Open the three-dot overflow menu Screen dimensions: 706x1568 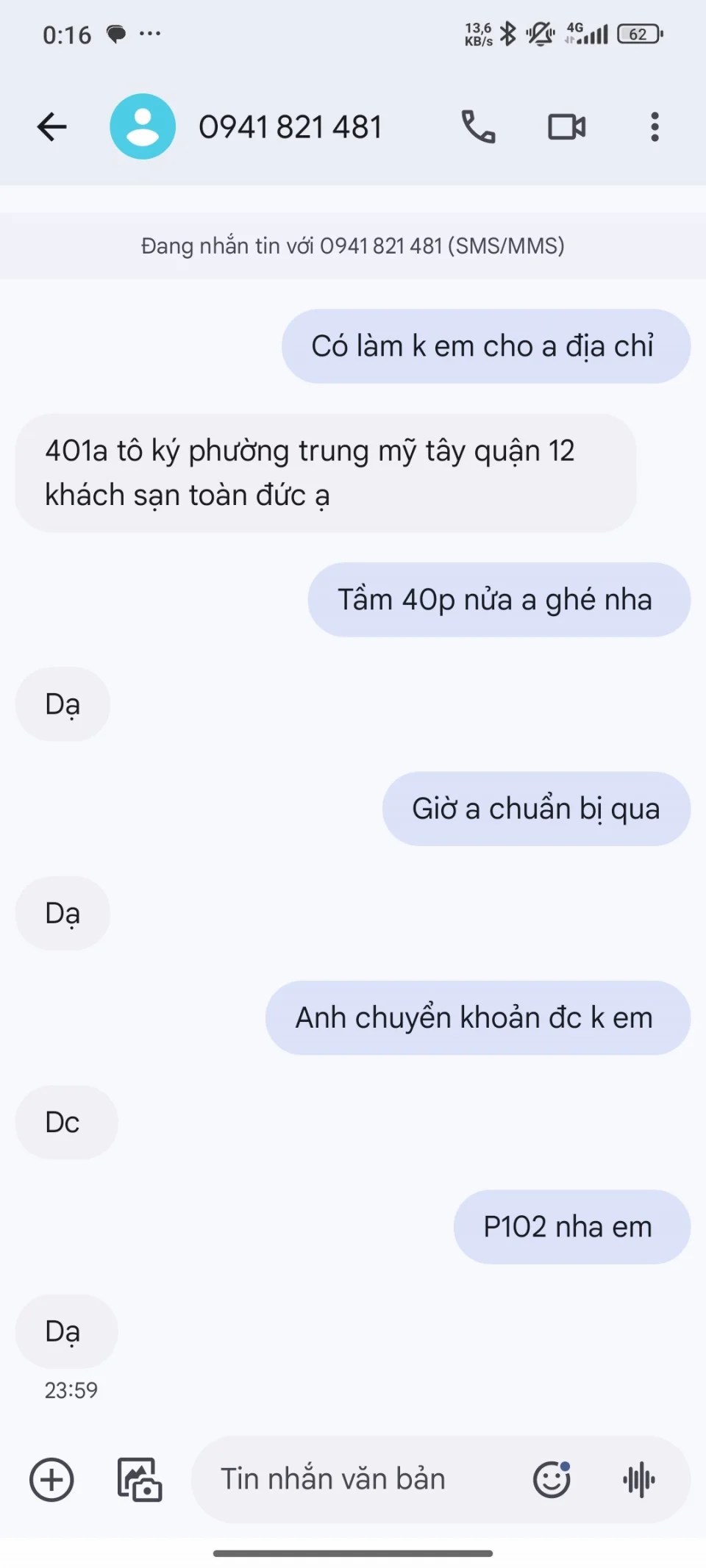pos(655,126)
